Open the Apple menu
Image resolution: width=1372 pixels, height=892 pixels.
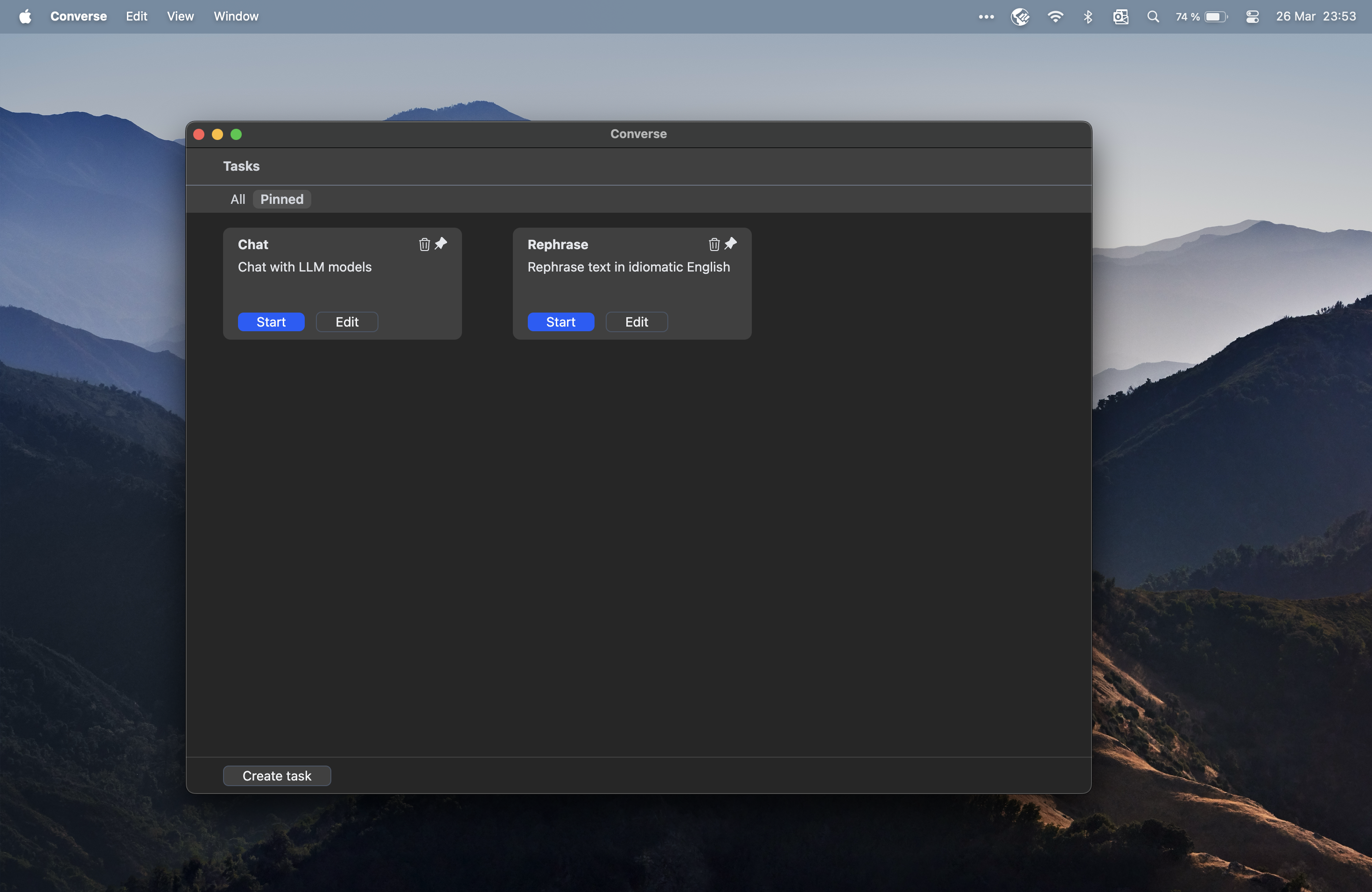pos(25,16)
